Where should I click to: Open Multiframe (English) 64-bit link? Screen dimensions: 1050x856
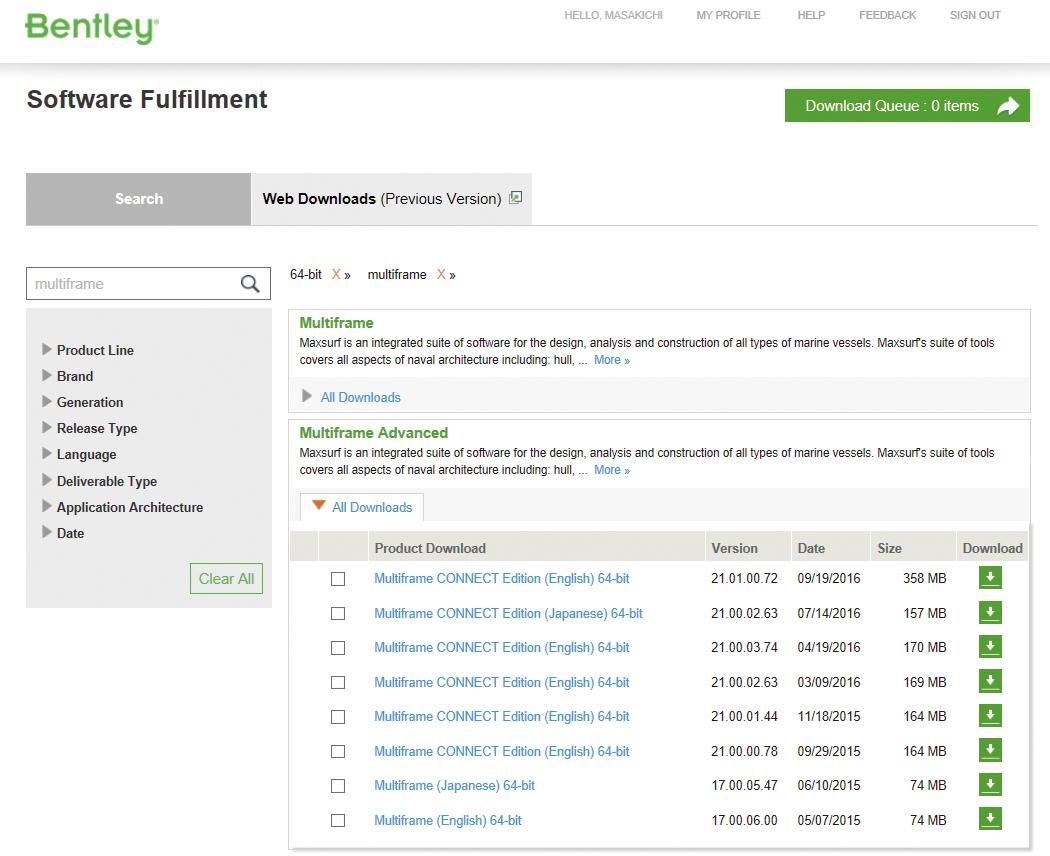point(447,821)
